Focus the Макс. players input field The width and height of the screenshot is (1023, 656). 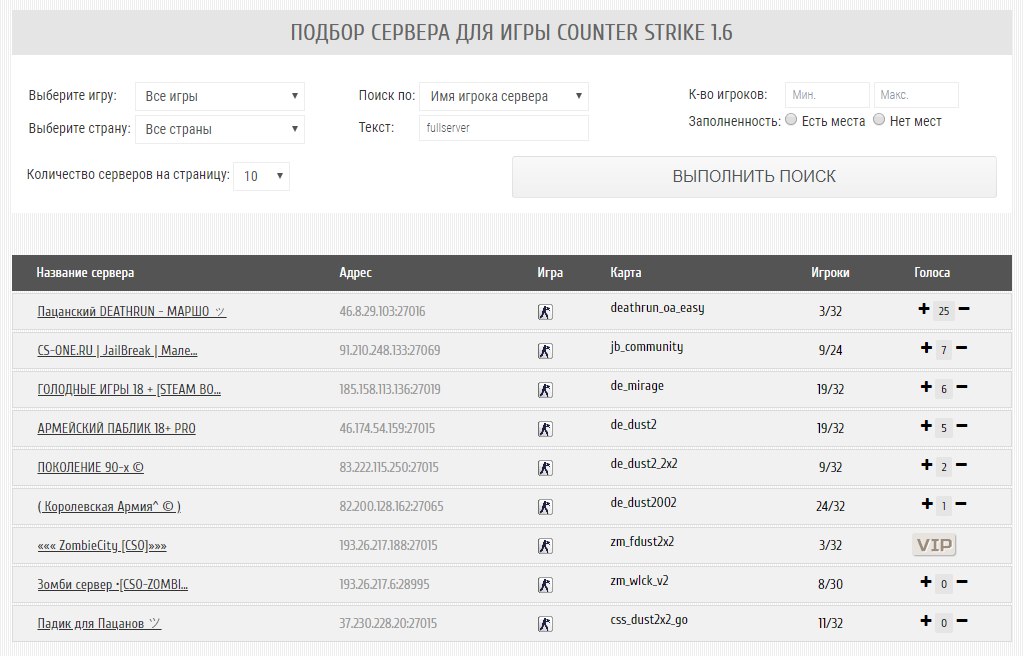coord(916,95)
